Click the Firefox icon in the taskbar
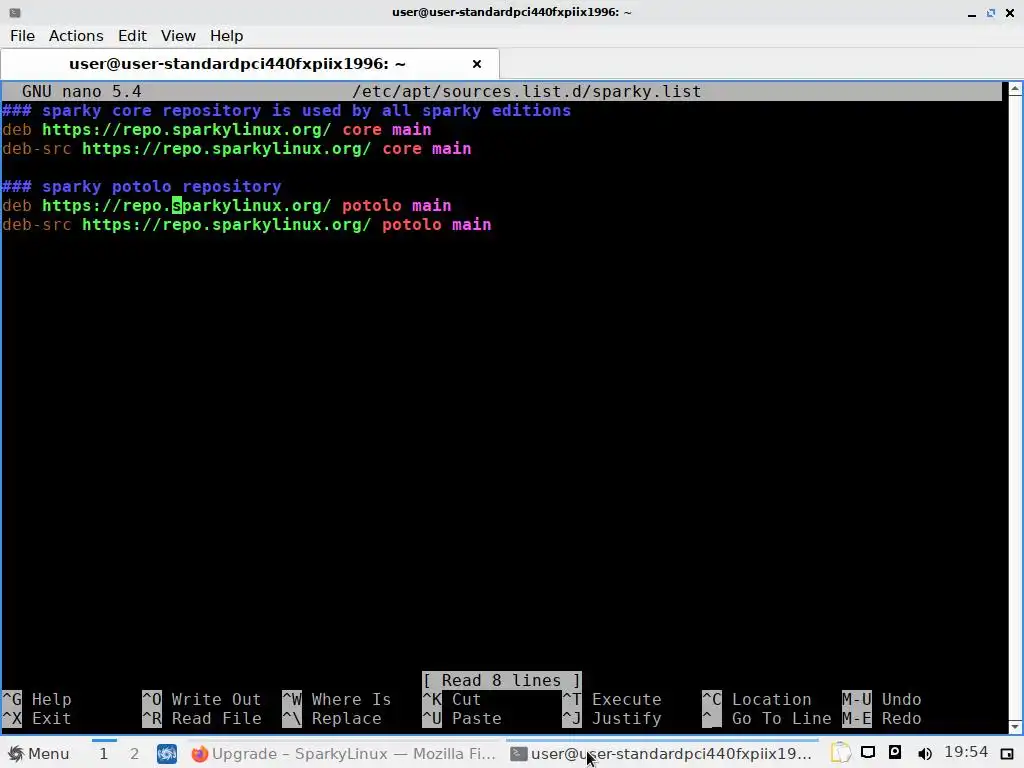This screenshot has height=768, width=1024. coord(200,754)
